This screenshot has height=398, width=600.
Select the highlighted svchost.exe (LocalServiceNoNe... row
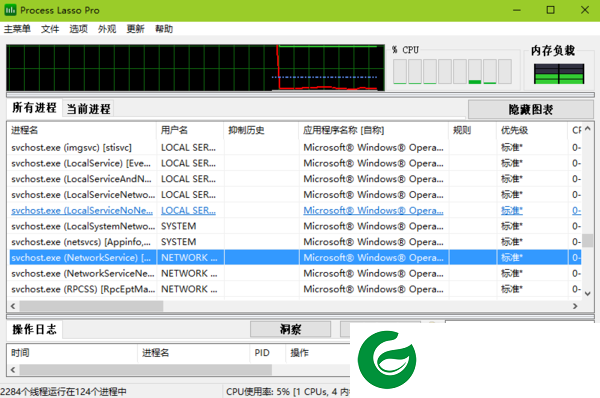[x=295, y=210]
